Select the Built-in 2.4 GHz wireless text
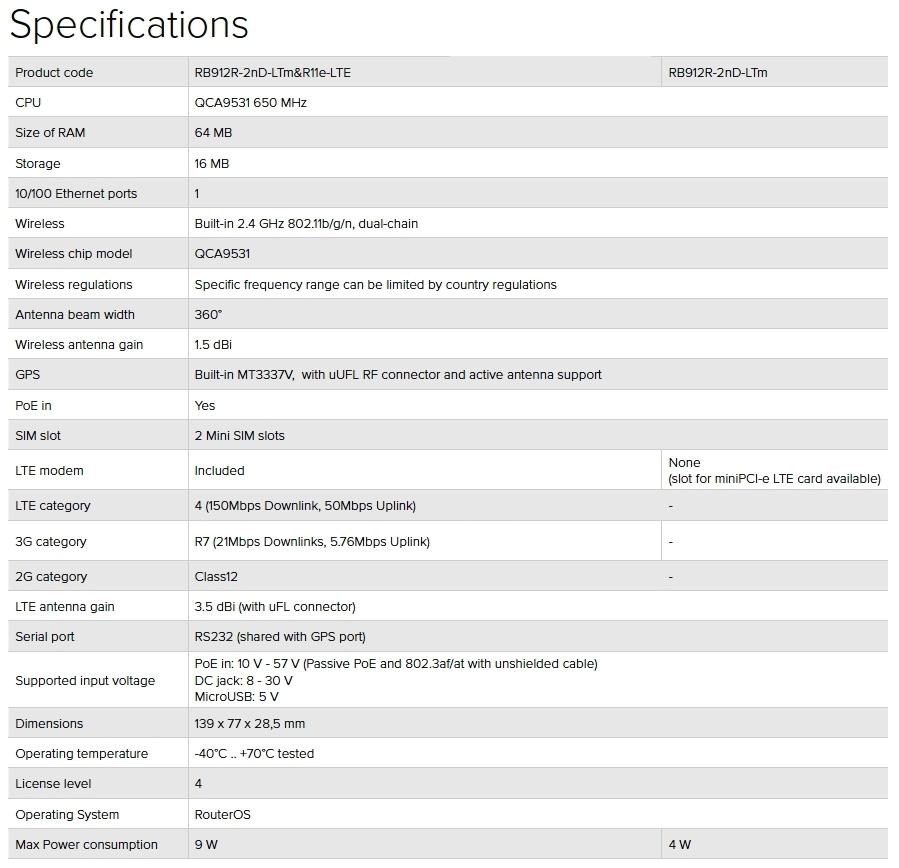Screen dimensions: 899x868 point(306,224)
